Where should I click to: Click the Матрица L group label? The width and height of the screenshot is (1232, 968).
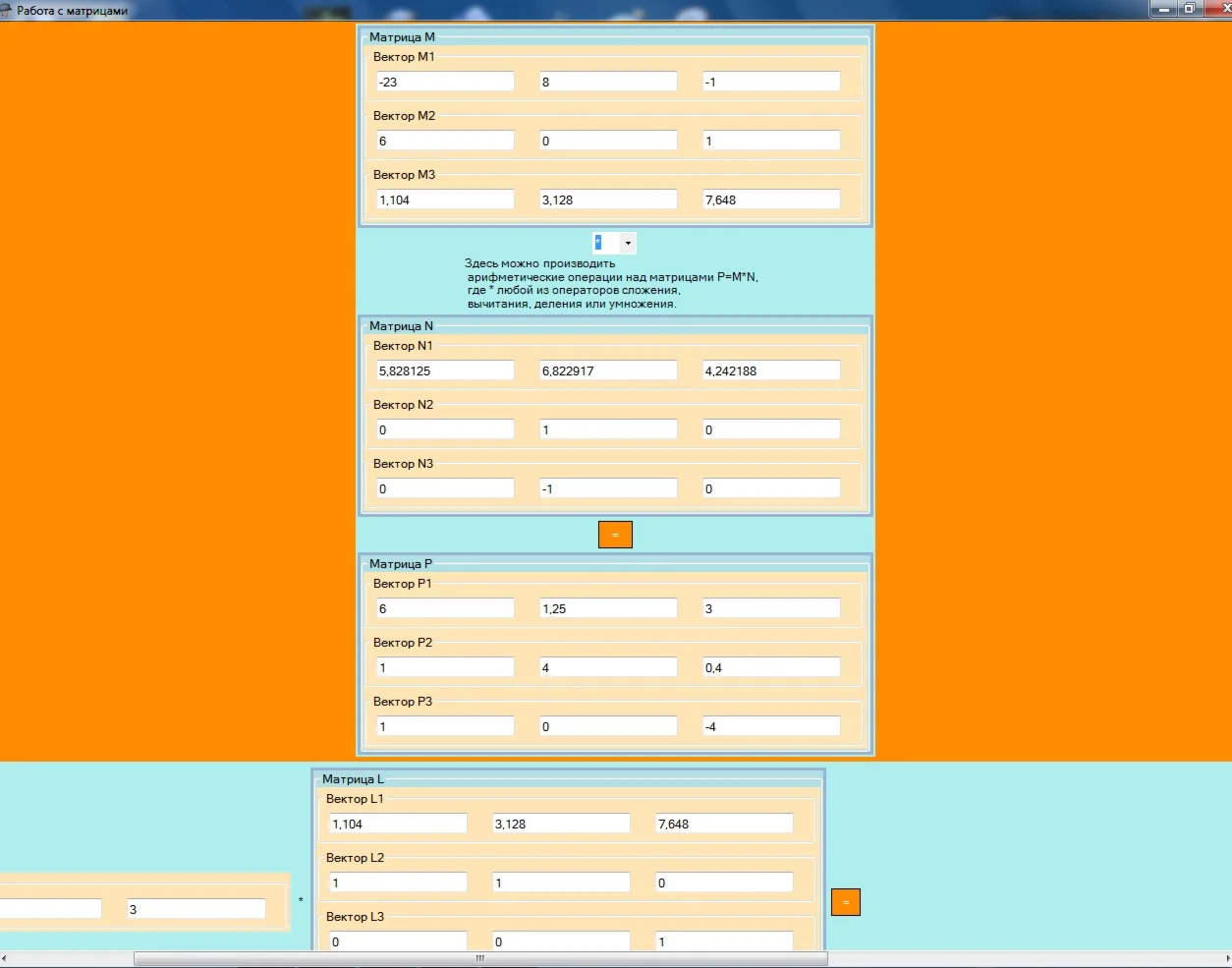click(x=353, y=779)
